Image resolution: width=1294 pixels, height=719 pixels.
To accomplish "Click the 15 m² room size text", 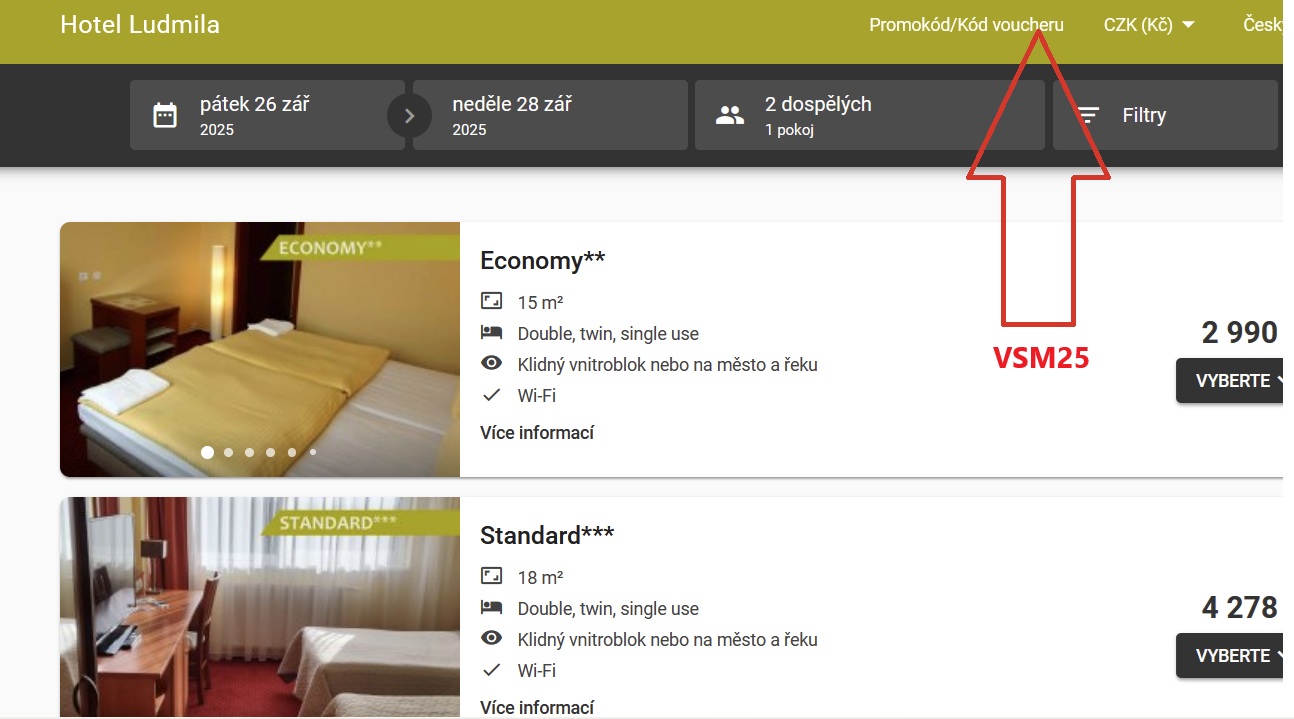I will 541,302.
